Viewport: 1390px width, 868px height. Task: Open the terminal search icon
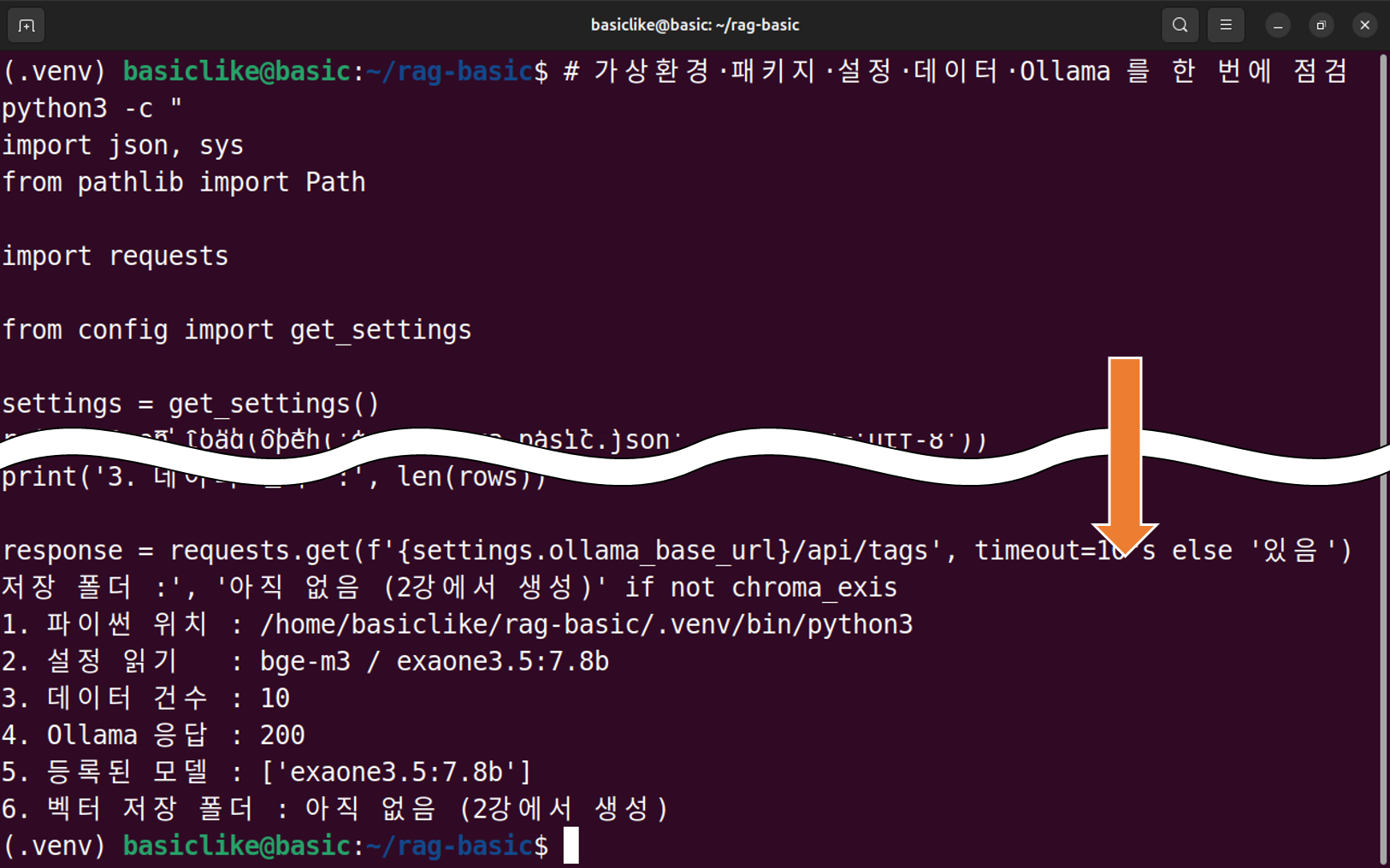1180,26
